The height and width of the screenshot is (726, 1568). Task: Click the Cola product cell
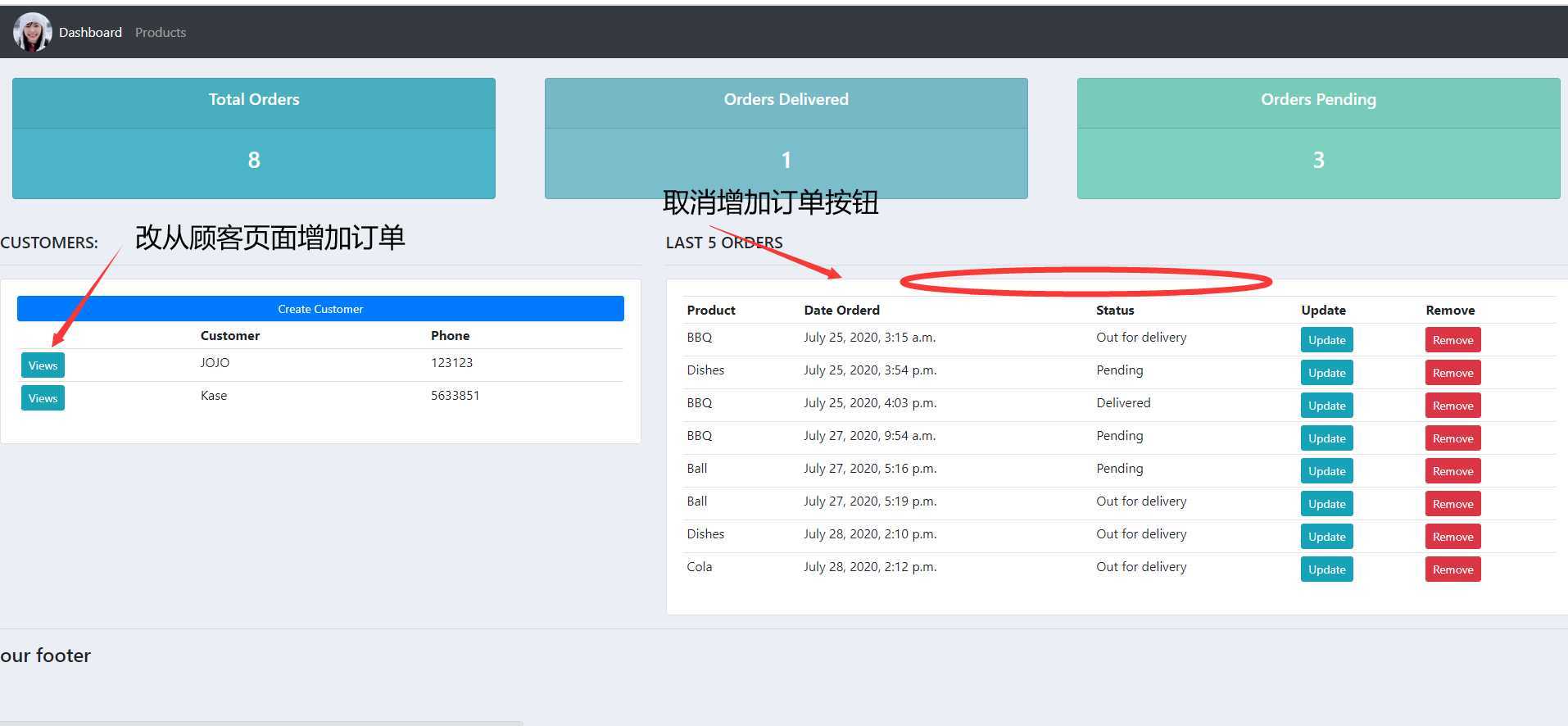pyautogui.click(x=700, y=566)
